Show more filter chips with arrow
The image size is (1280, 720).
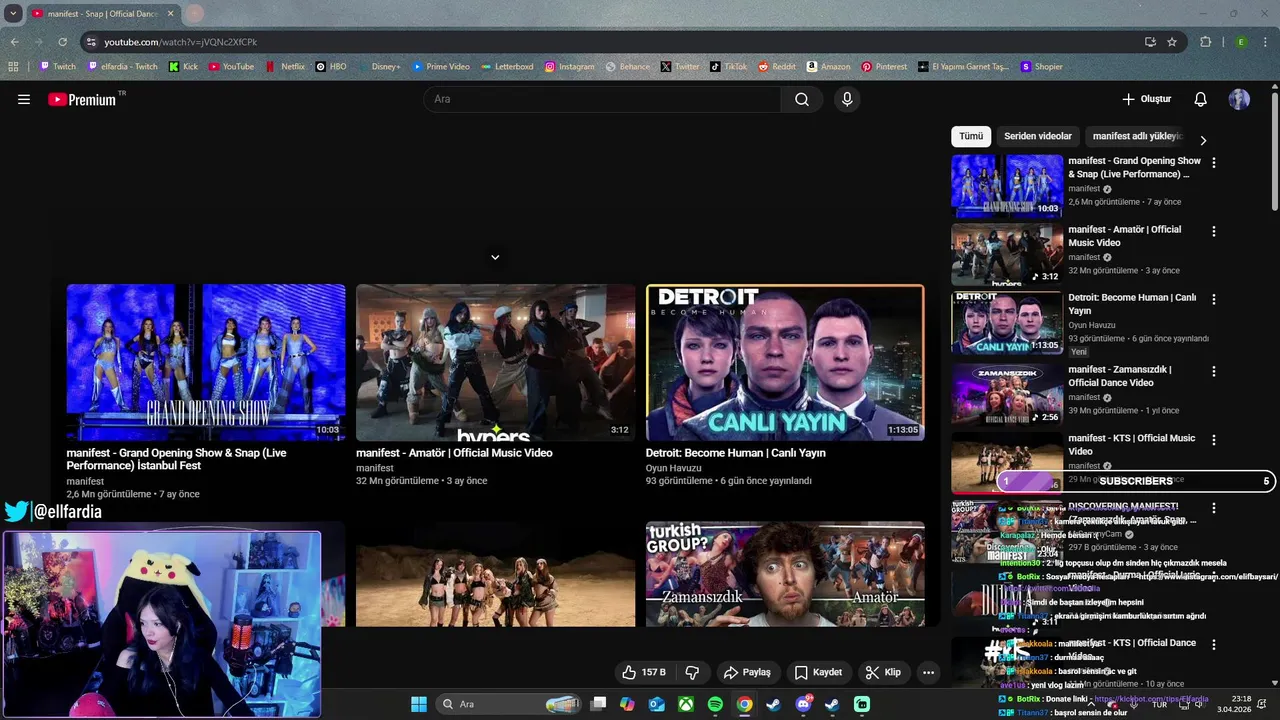pos(1203,140)
